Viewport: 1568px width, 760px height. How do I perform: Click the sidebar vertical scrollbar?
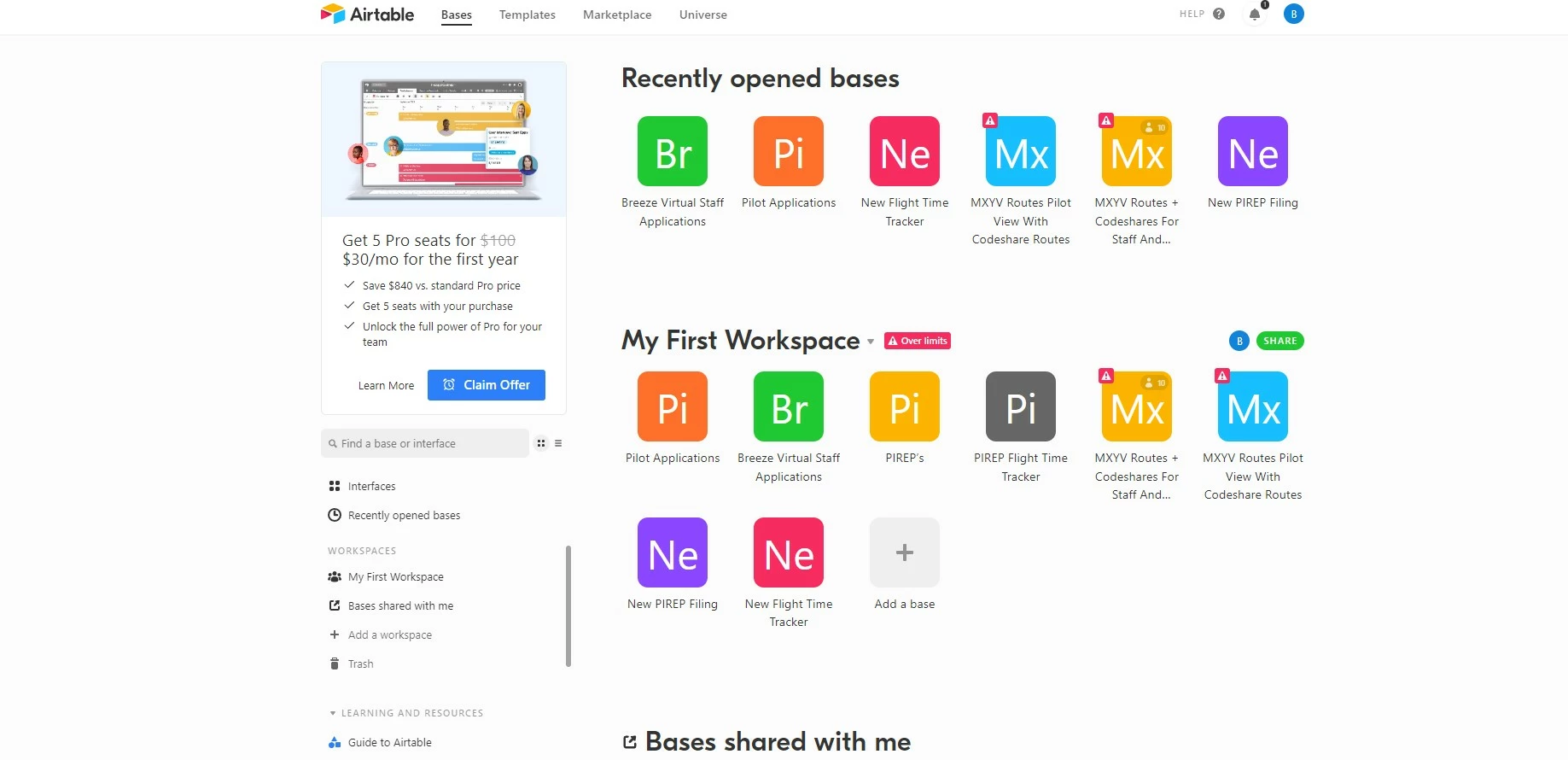[568, 606]
